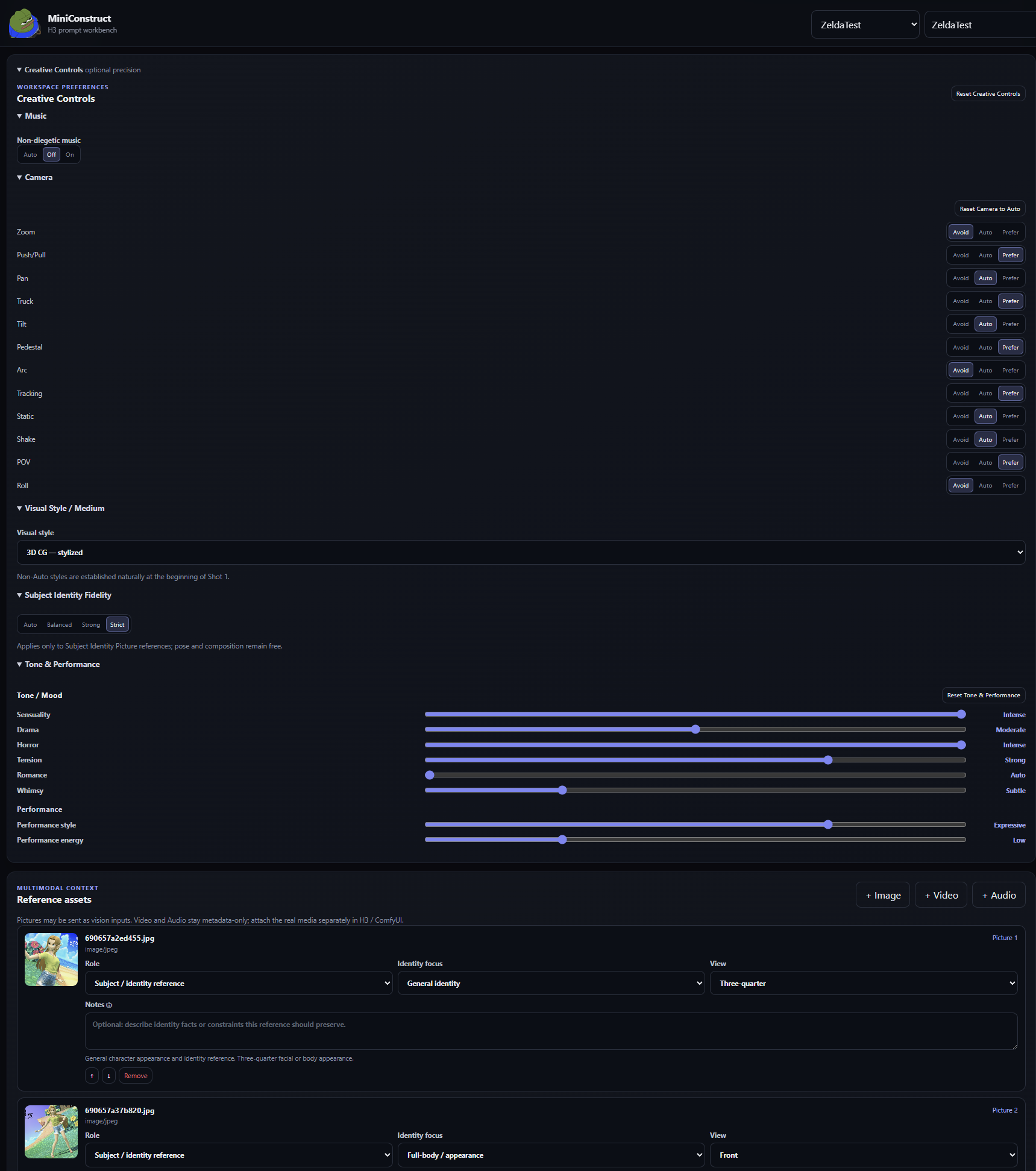Screen dimensions: 1036x1171
Task: Set Static camera to Prefer
Action: (x=1011, y=416)
